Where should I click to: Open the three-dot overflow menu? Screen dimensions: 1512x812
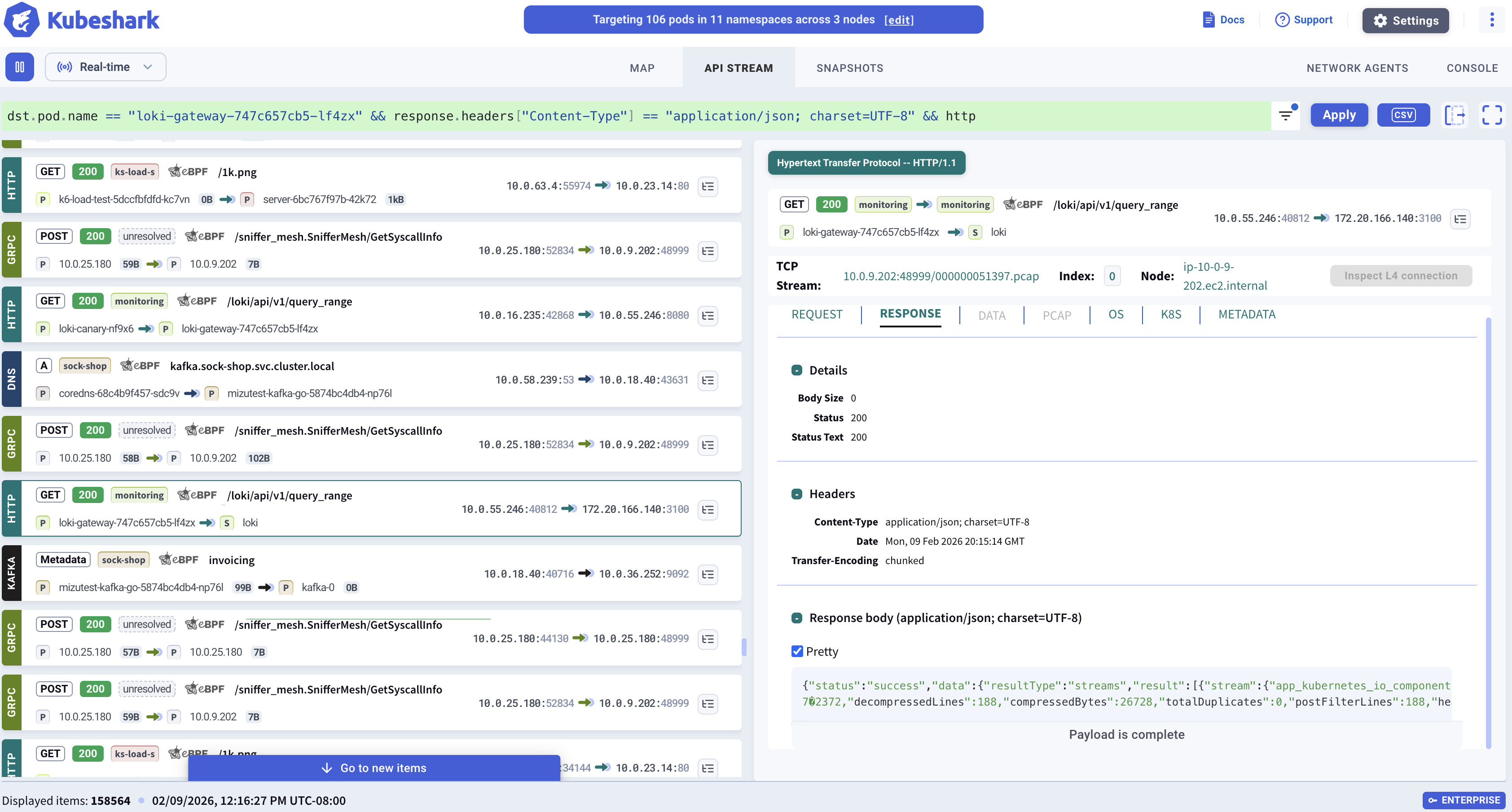click(1491, 20)
